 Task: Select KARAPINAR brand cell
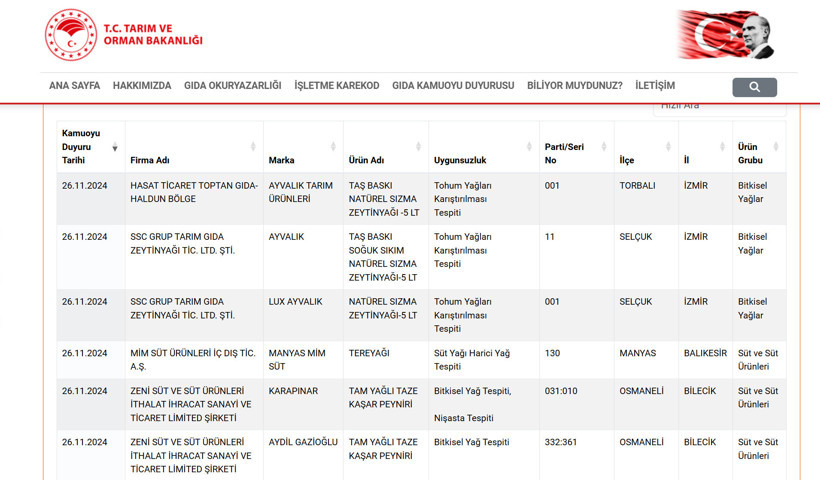click(303, 404)
